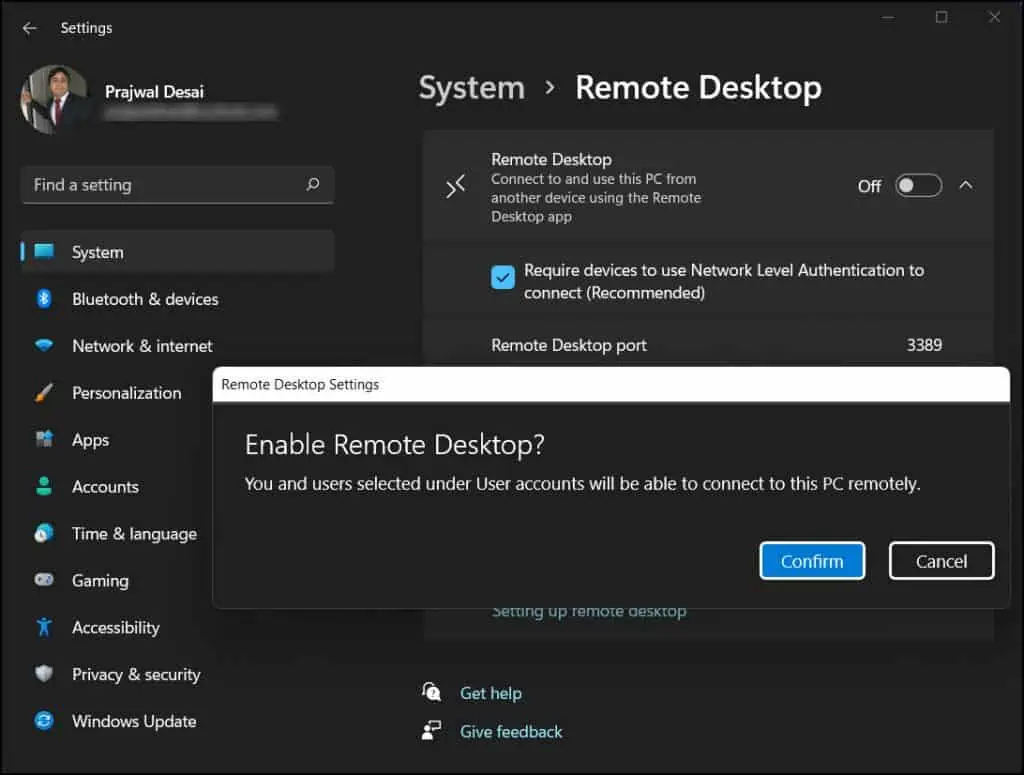Viewport: 1024px width, 775px height.
Task: Click the Privacy & security shield icon
Action: coord(44,673)
